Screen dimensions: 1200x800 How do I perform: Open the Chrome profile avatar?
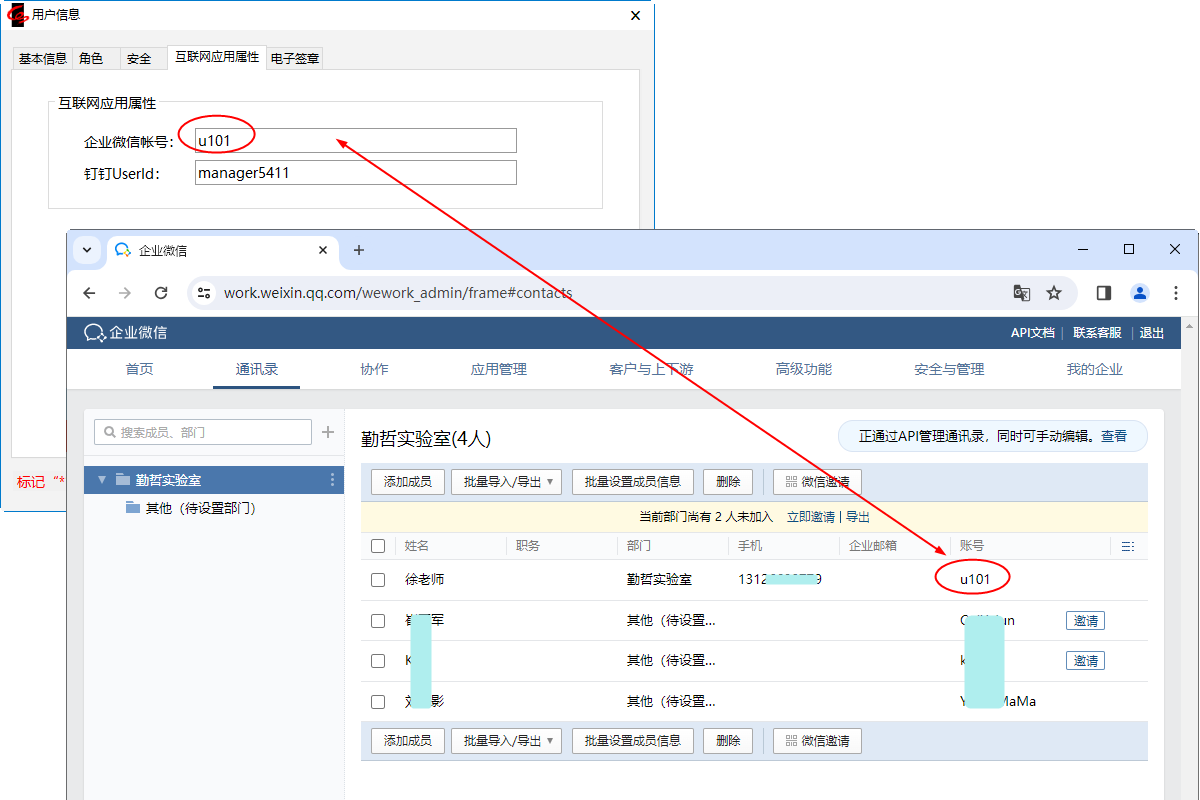pos(1140,293)
